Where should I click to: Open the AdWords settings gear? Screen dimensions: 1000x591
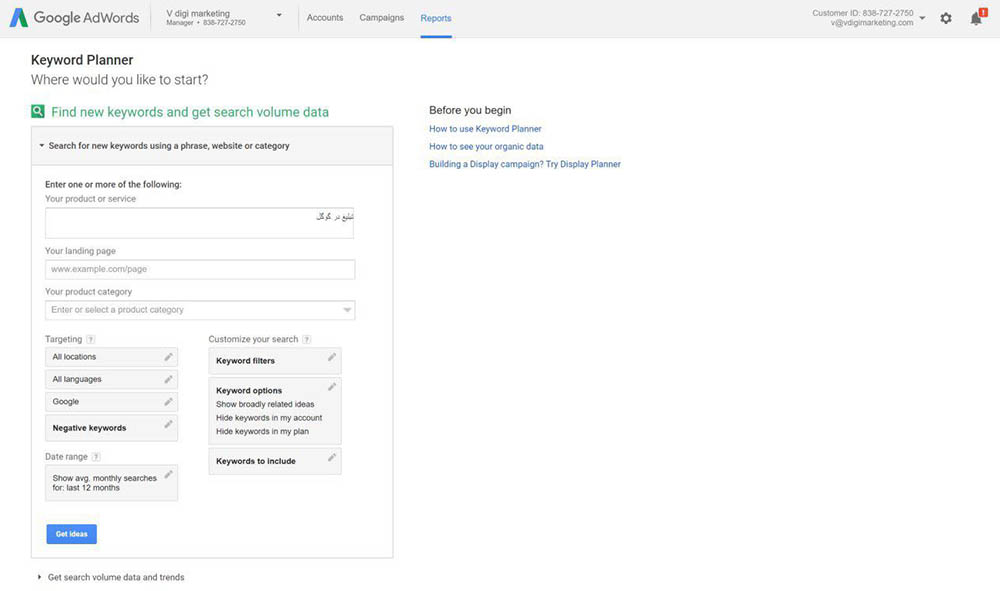(x=946, y=18)
